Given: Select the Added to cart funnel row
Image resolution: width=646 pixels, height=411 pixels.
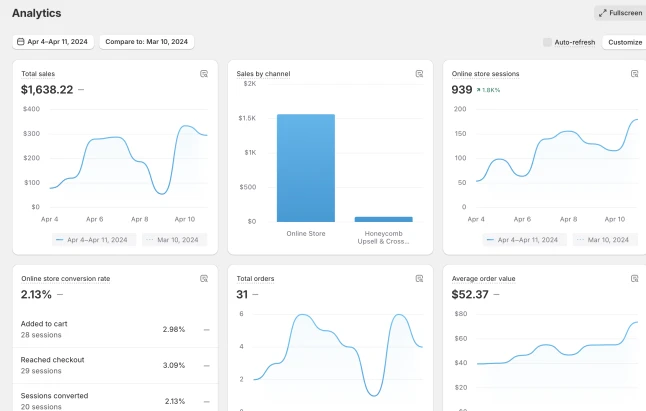Looking at the screenshot, I should tap(115, 329).
